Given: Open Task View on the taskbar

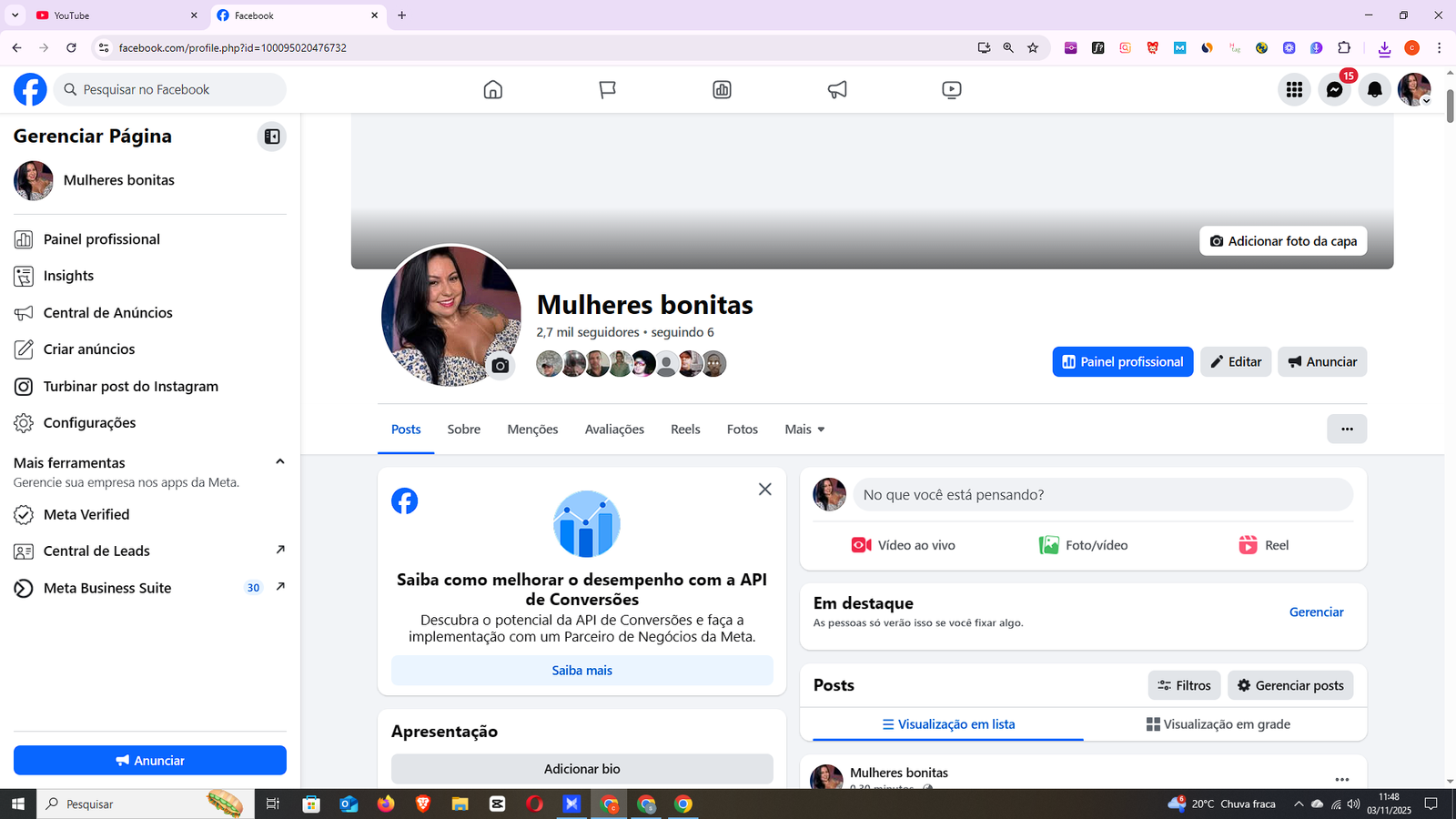Looking at the screenshot, I should click(x=272, y=804).
